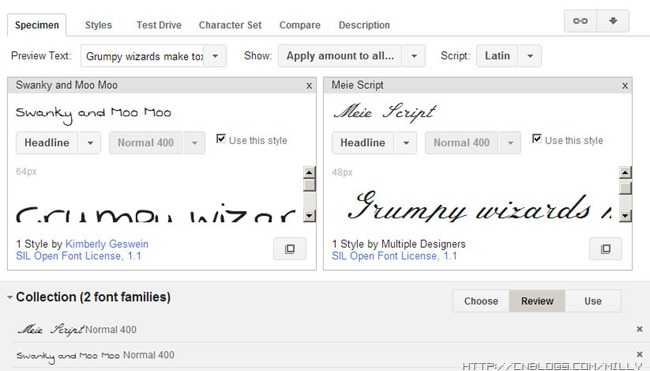Image resolution: width=650 pixels, height=371 pixels.
Task: Open the Description tab
Action: click(364, 25)
